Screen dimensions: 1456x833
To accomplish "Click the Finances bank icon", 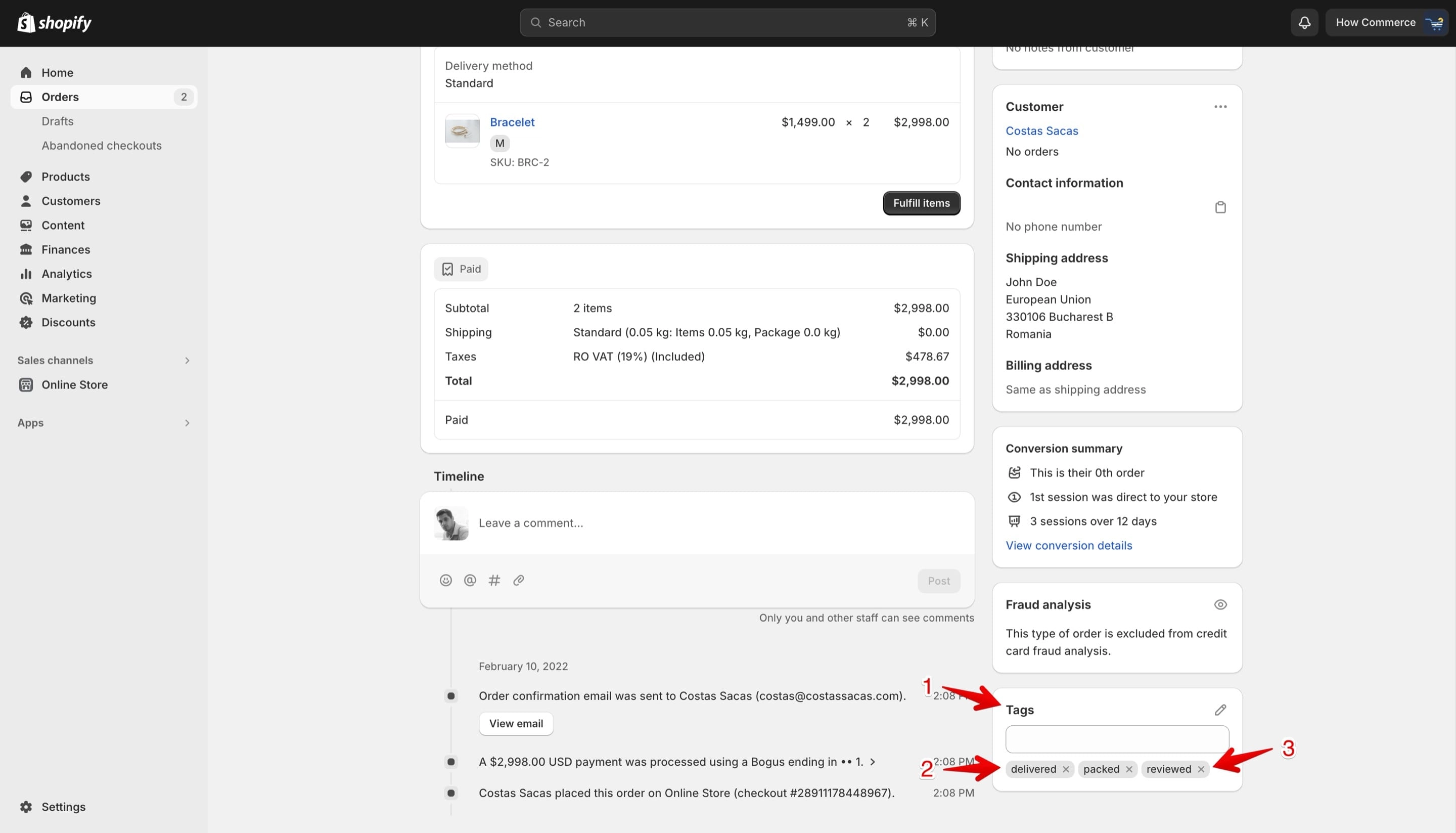I will click(26, 249).
